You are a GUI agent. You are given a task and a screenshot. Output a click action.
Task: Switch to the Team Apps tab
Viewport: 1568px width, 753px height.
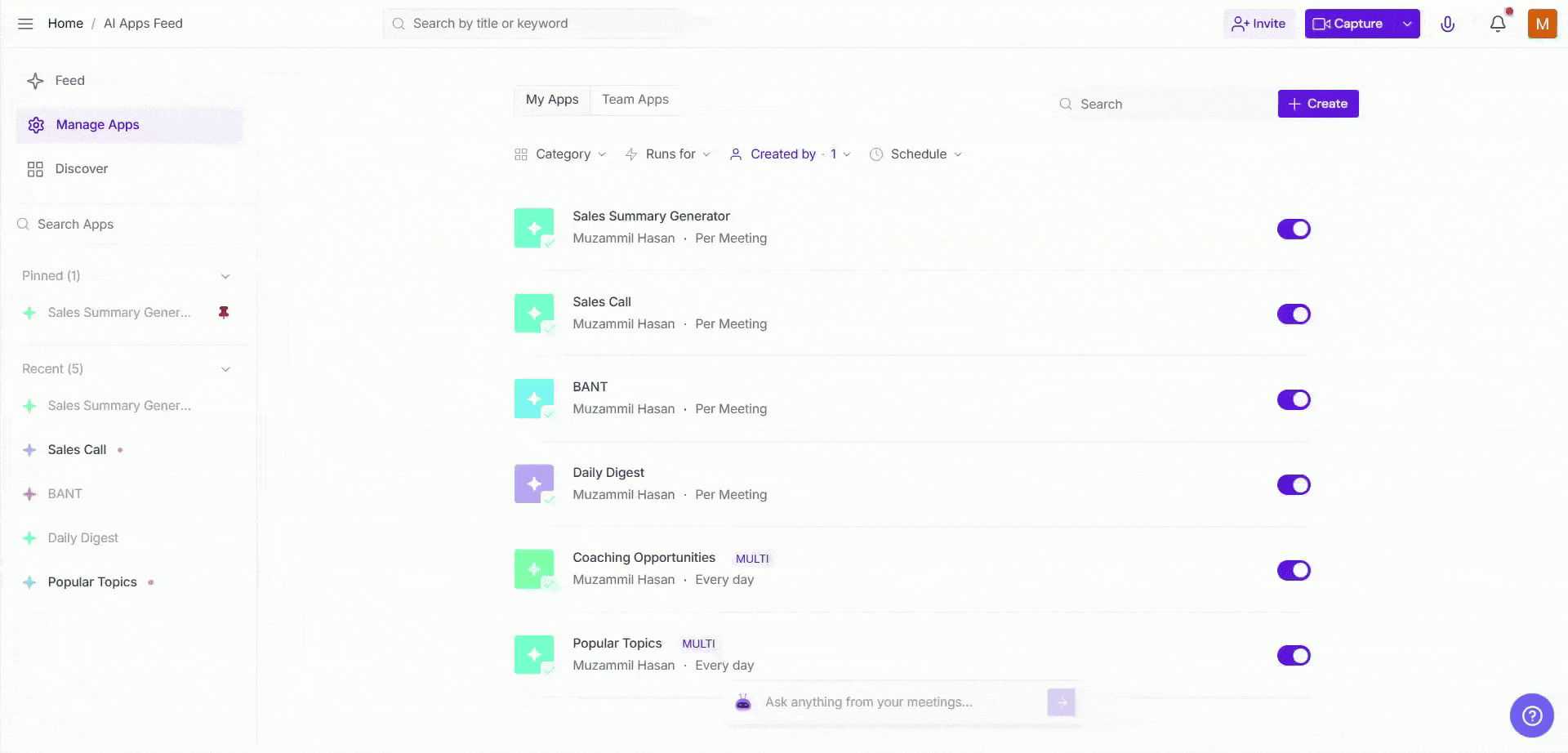pos(635,100)
